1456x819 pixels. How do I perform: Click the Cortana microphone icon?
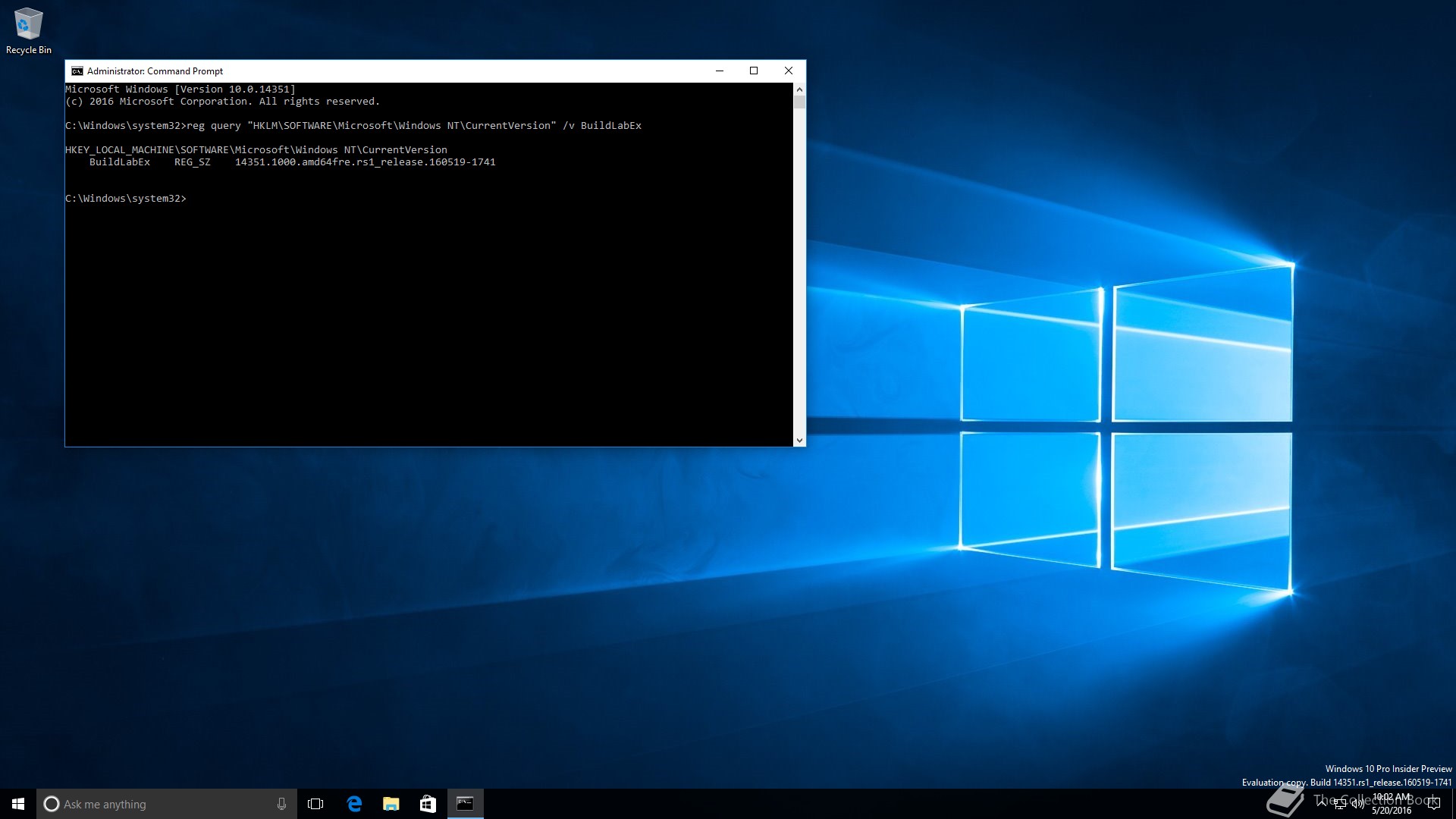[x=281, y=804]
